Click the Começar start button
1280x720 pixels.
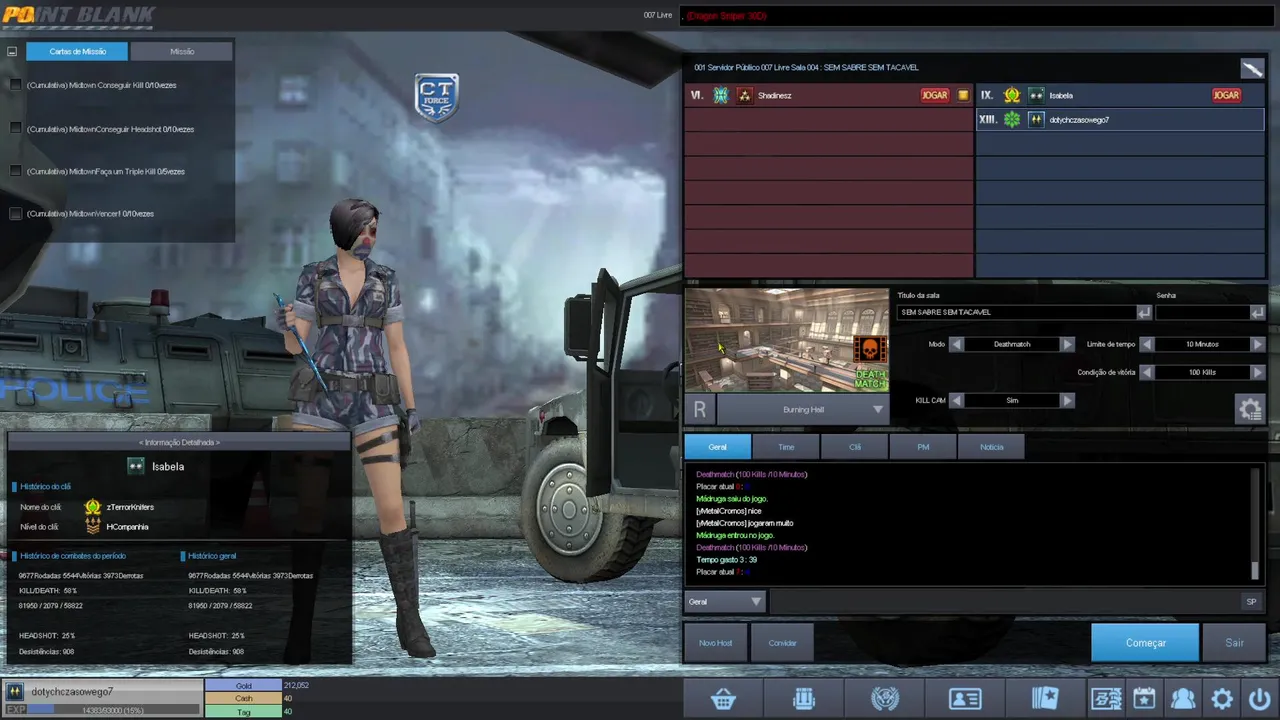1145,643
